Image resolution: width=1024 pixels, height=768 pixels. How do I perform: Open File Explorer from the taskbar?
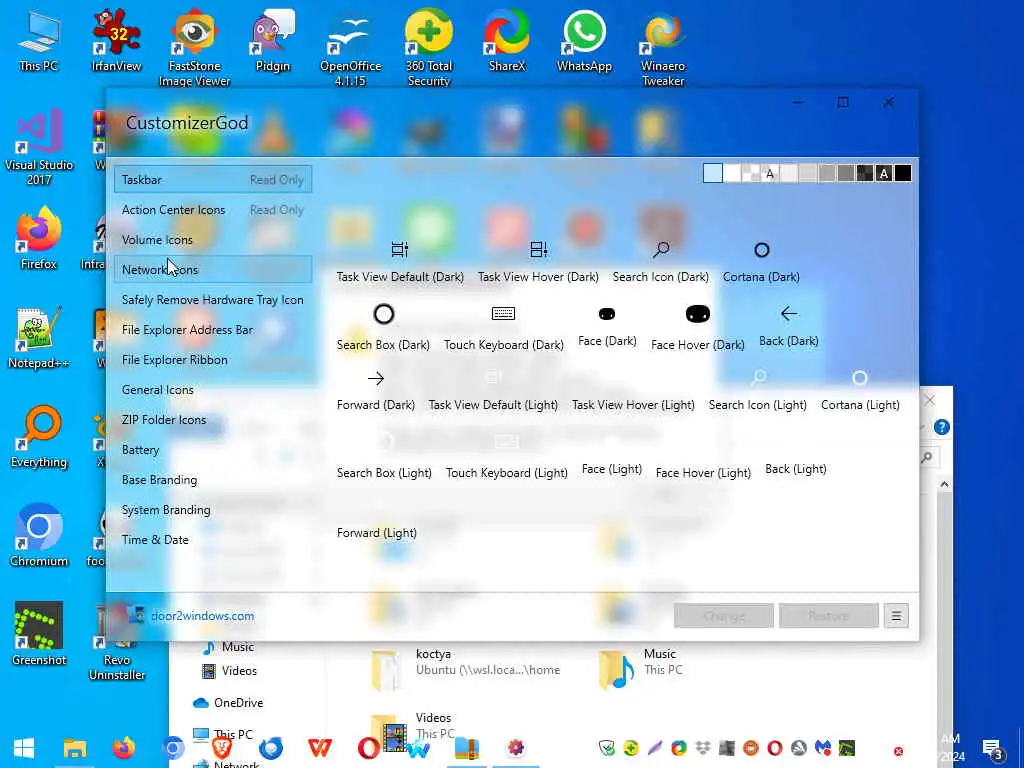(x=74, y=748)
